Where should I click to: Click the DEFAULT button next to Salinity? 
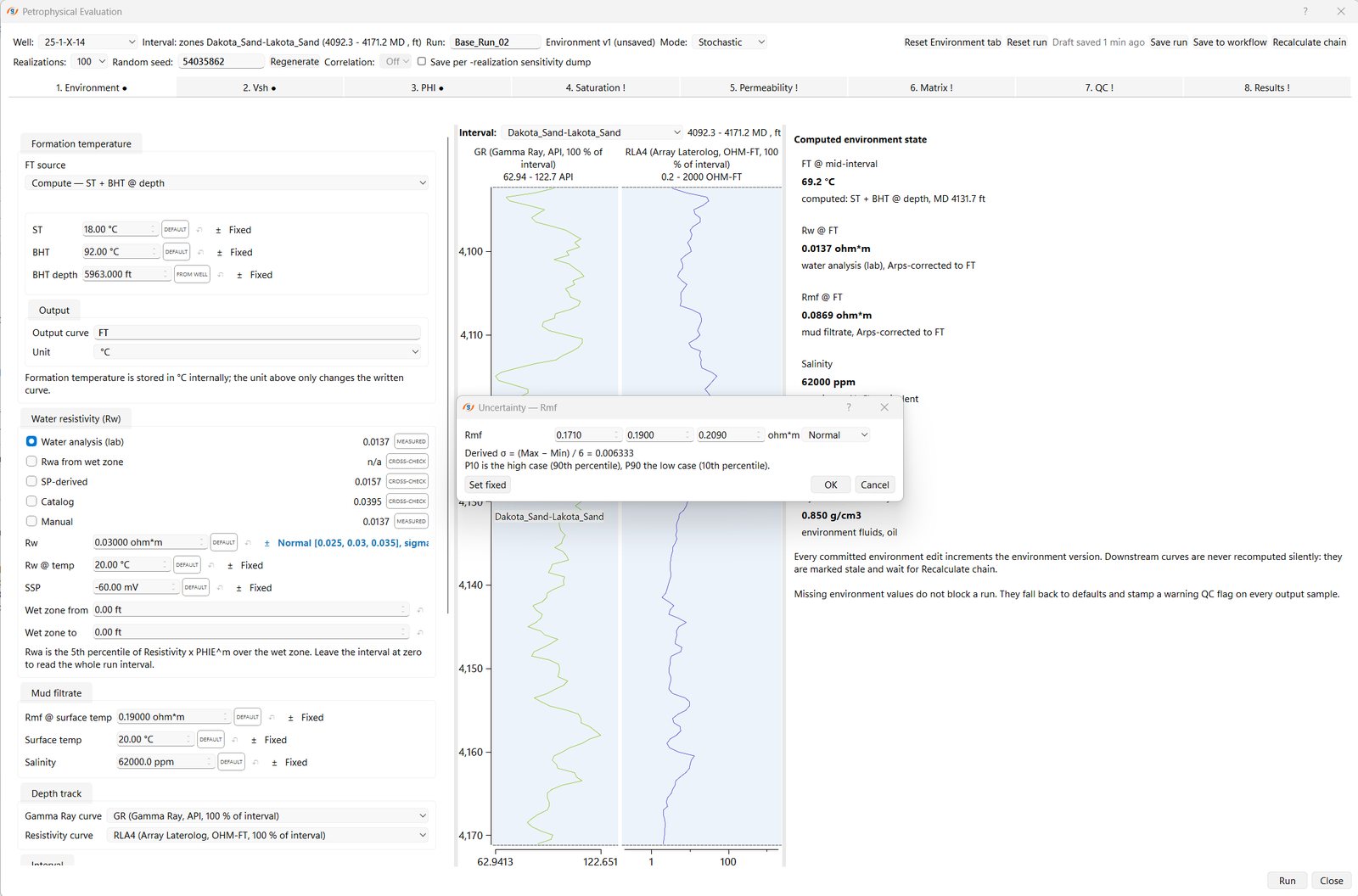pos(232,762)
